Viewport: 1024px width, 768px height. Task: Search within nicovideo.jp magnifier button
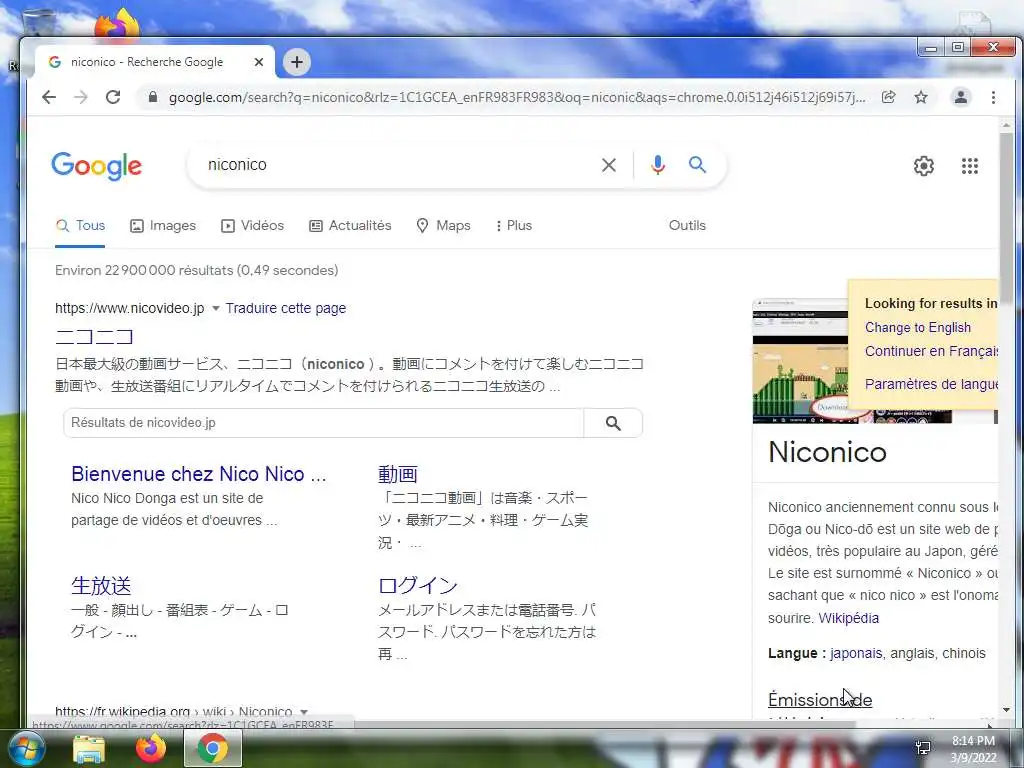click(613, 423)
